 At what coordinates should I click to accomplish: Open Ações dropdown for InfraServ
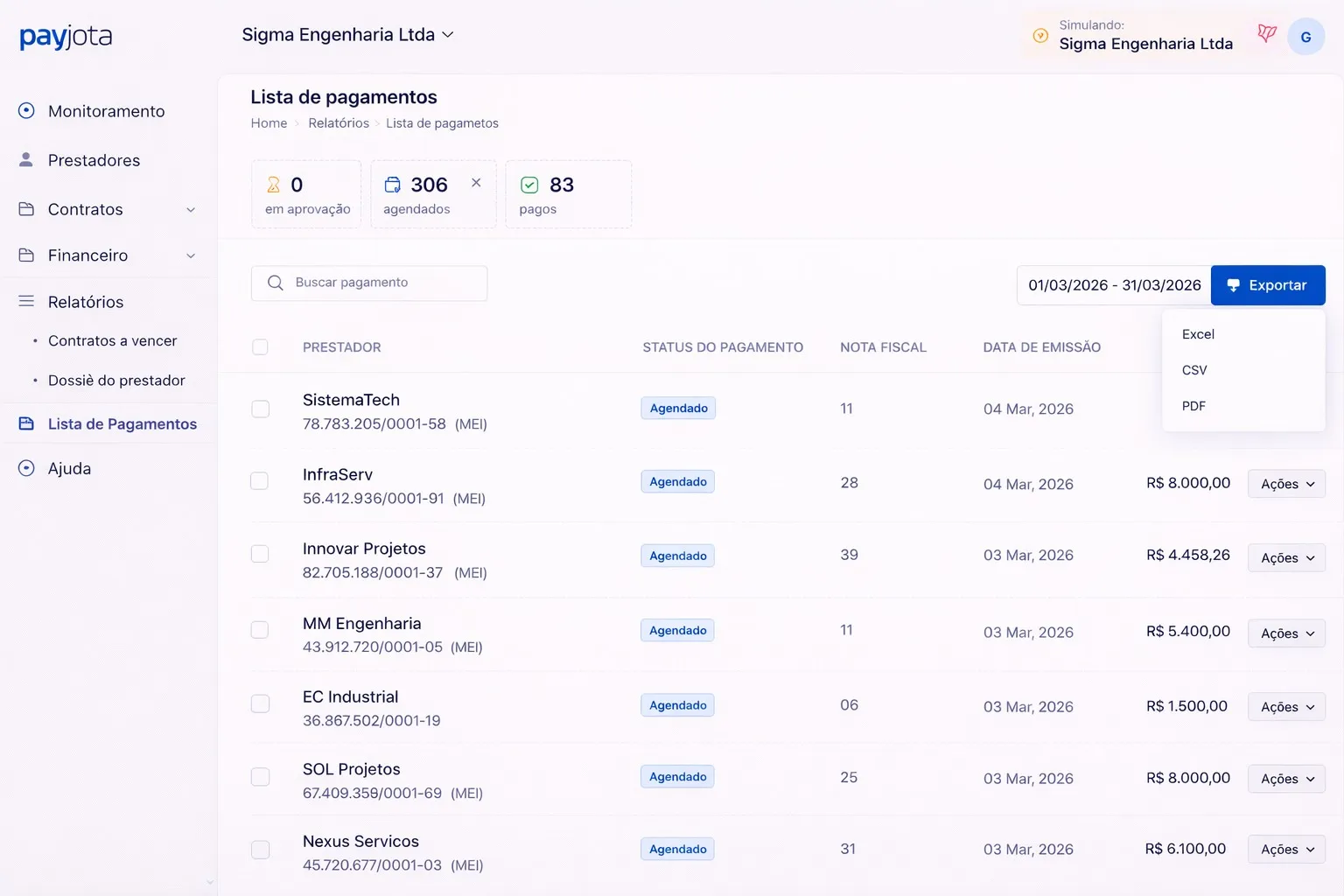pyautogui.click(x=1286, y=484)
